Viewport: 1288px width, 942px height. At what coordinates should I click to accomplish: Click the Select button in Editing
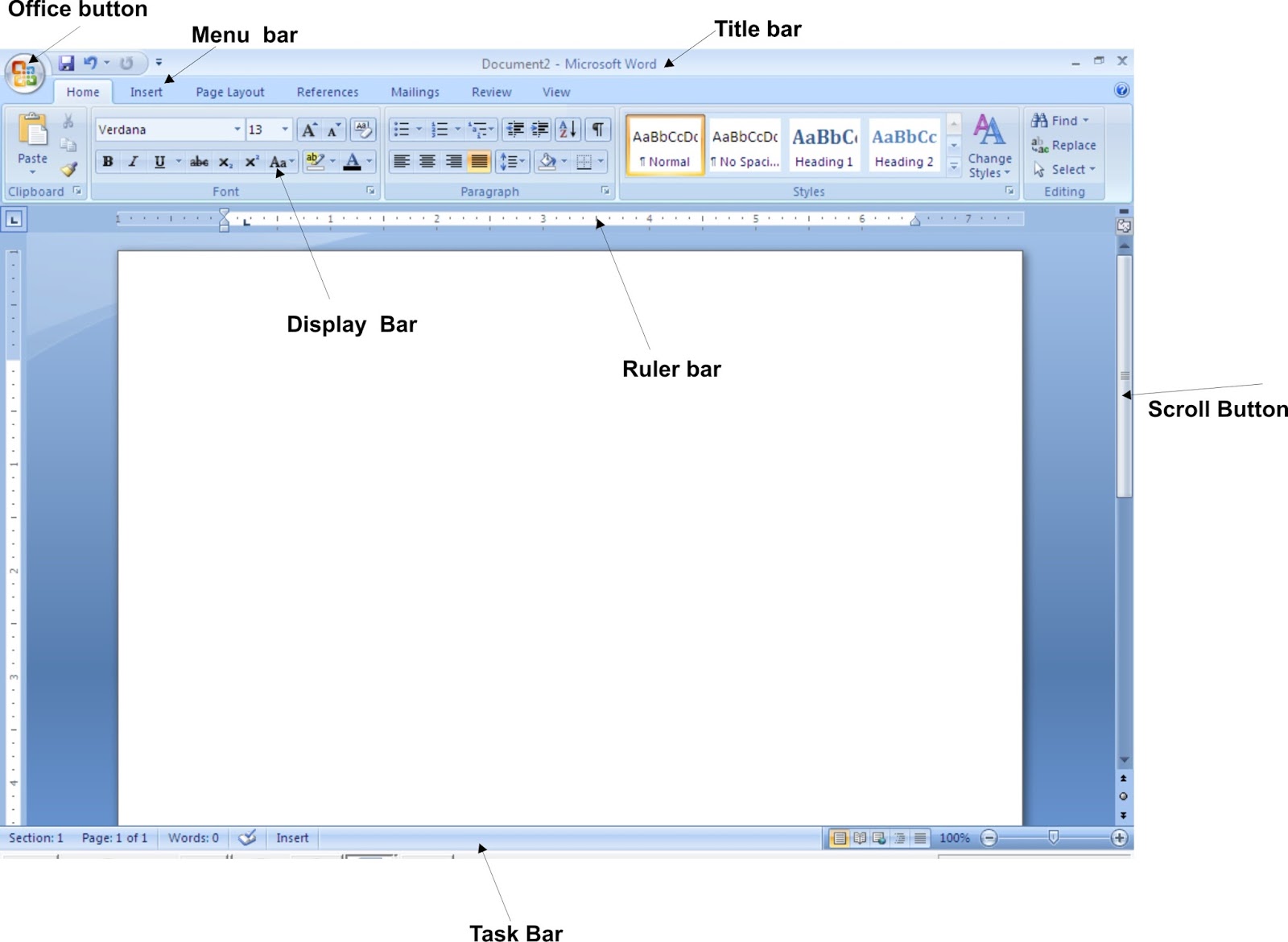[1064, 169]
